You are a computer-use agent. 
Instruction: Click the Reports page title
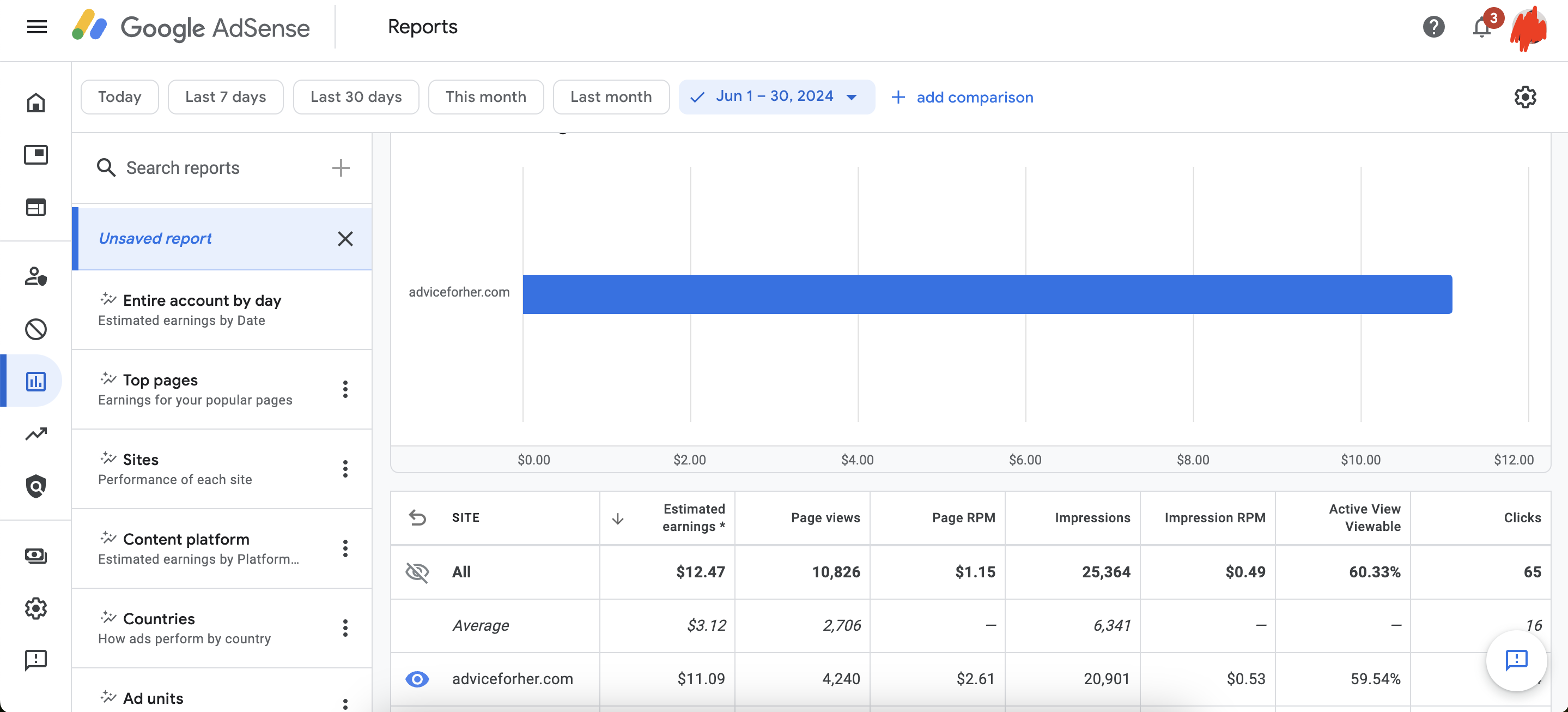point(422,27)
